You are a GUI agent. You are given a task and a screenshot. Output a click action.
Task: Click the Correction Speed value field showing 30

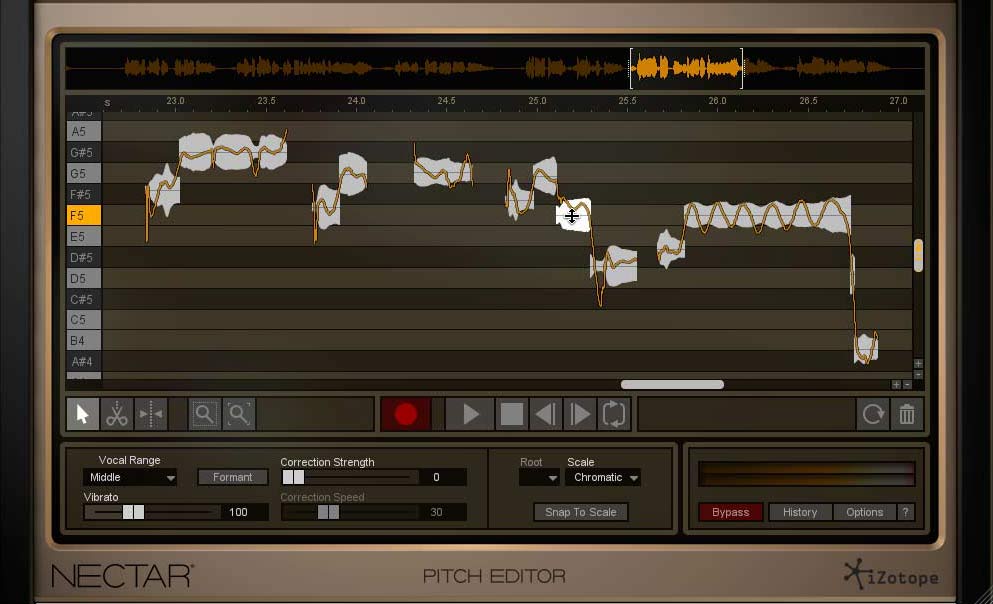point(443,512)
